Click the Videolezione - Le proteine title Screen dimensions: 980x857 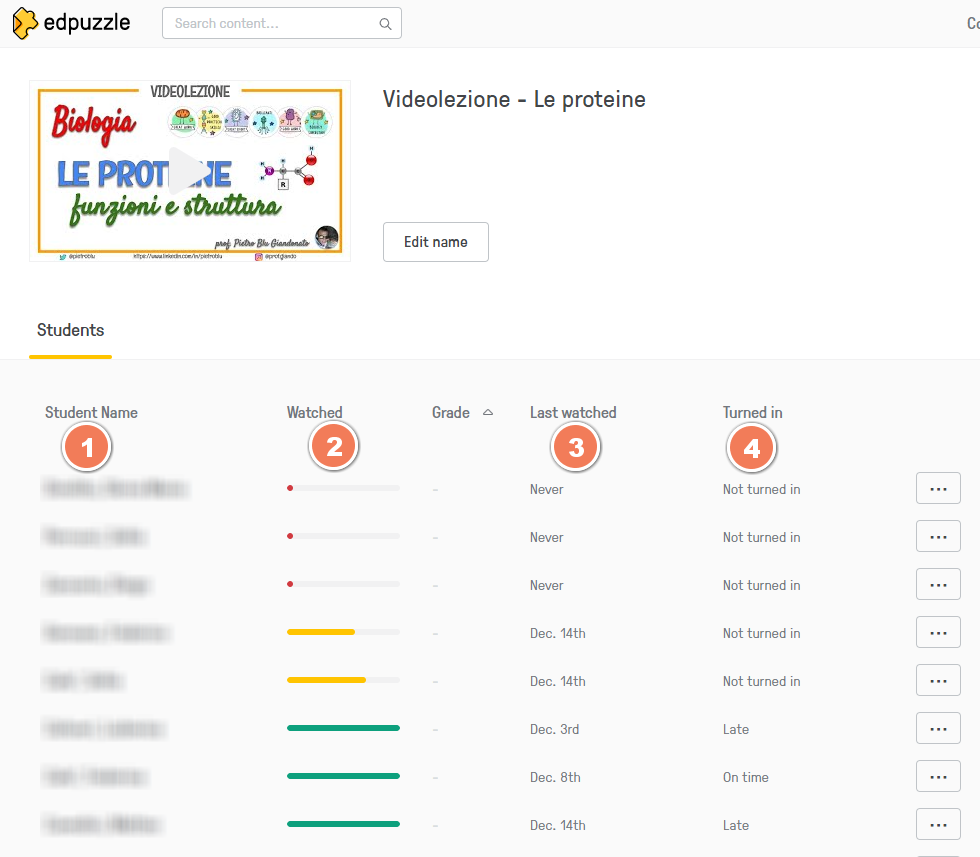tap(514, 99)
